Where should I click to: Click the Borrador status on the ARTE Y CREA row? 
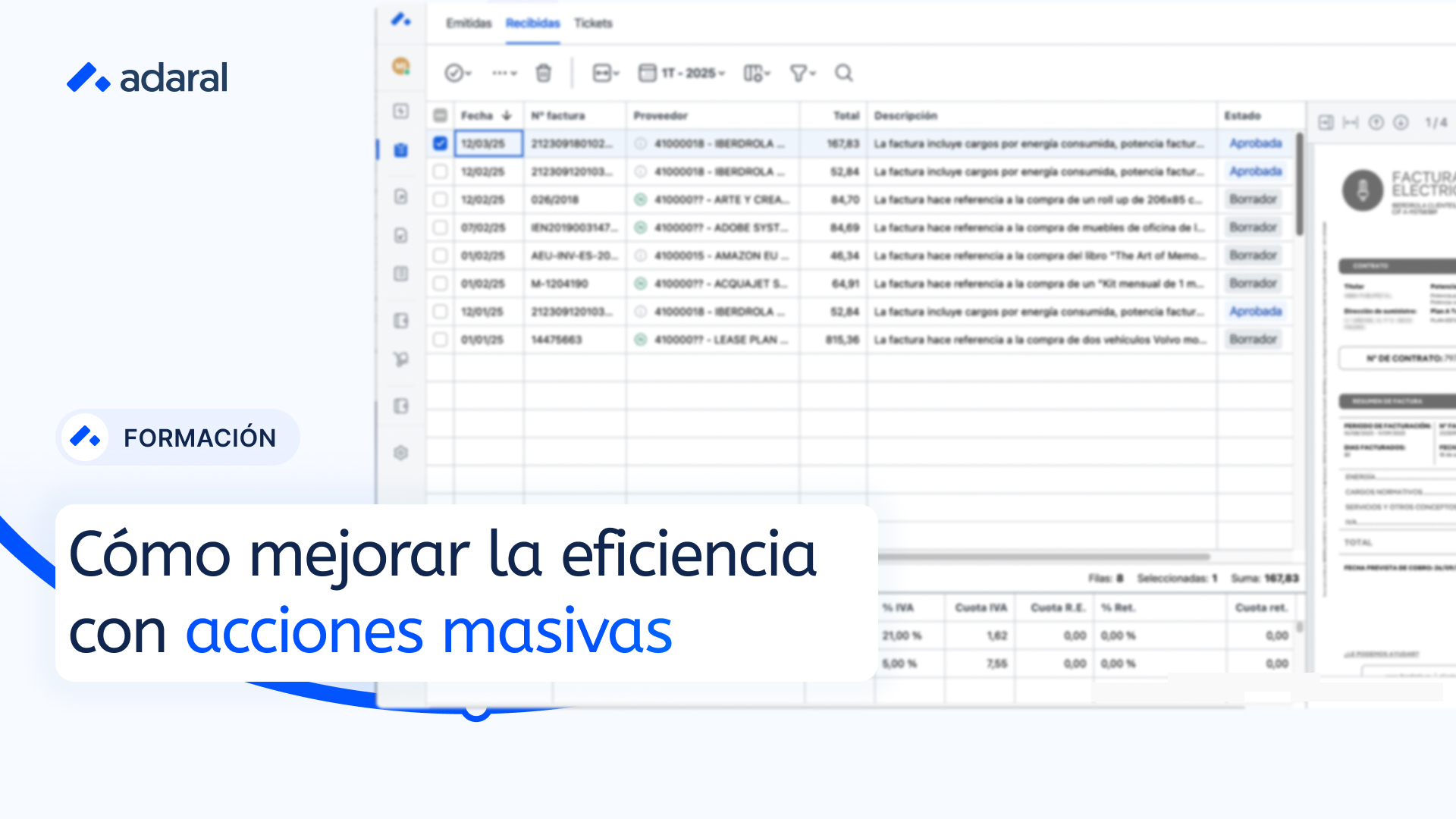1253,199
